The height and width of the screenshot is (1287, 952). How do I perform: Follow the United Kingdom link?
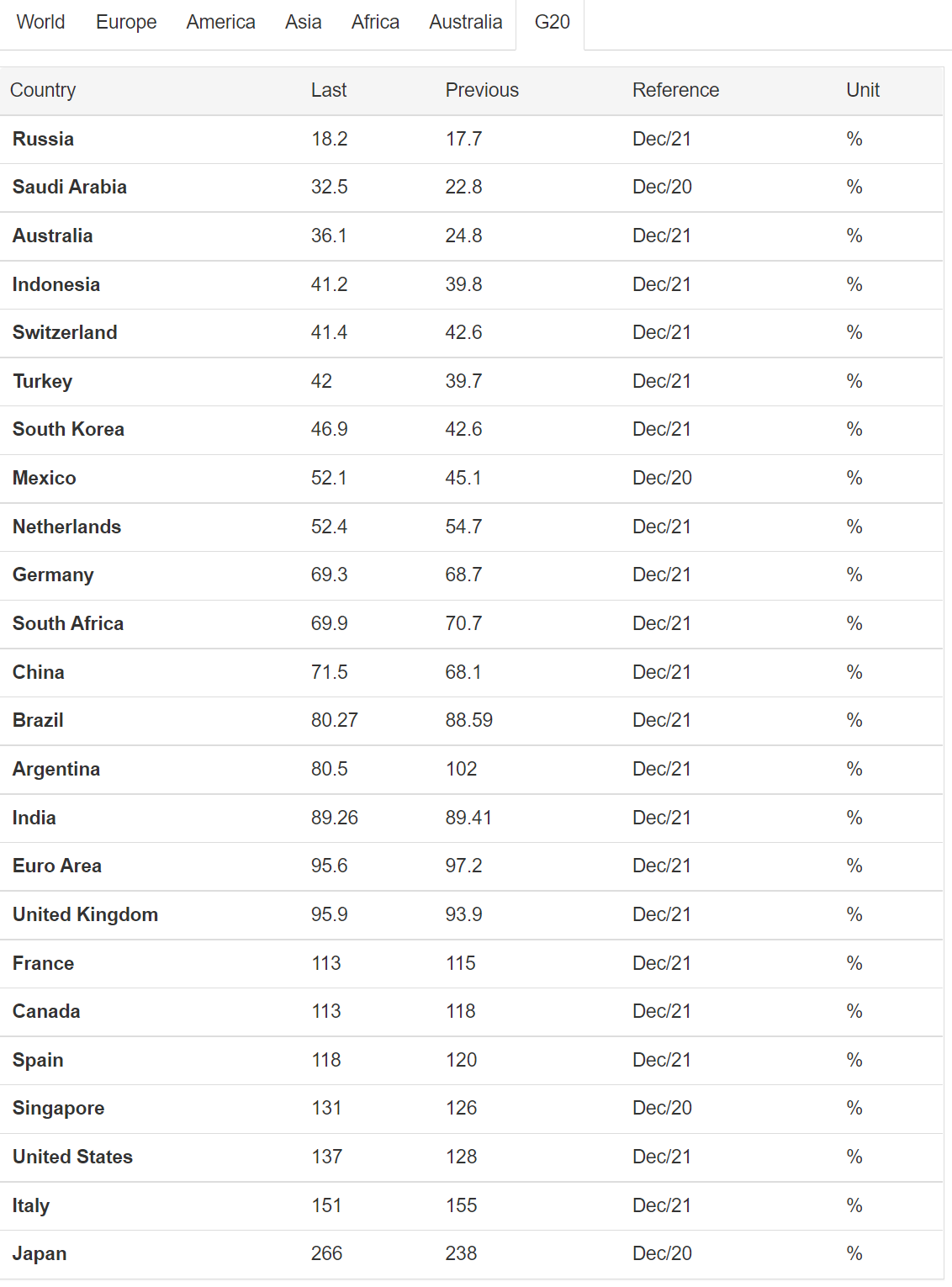click(x=85, y=914)
